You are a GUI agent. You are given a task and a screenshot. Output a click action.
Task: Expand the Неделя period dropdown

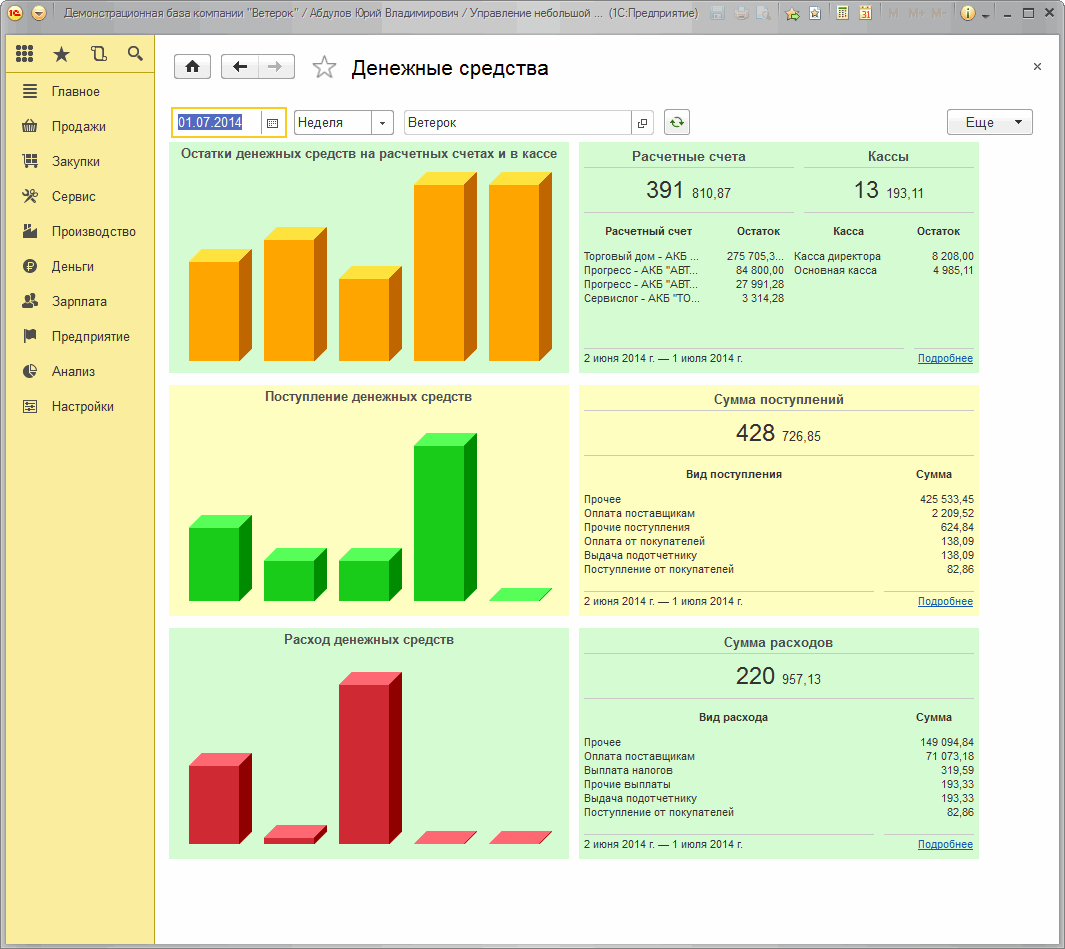pyautogui.click(x=382, y=123)
